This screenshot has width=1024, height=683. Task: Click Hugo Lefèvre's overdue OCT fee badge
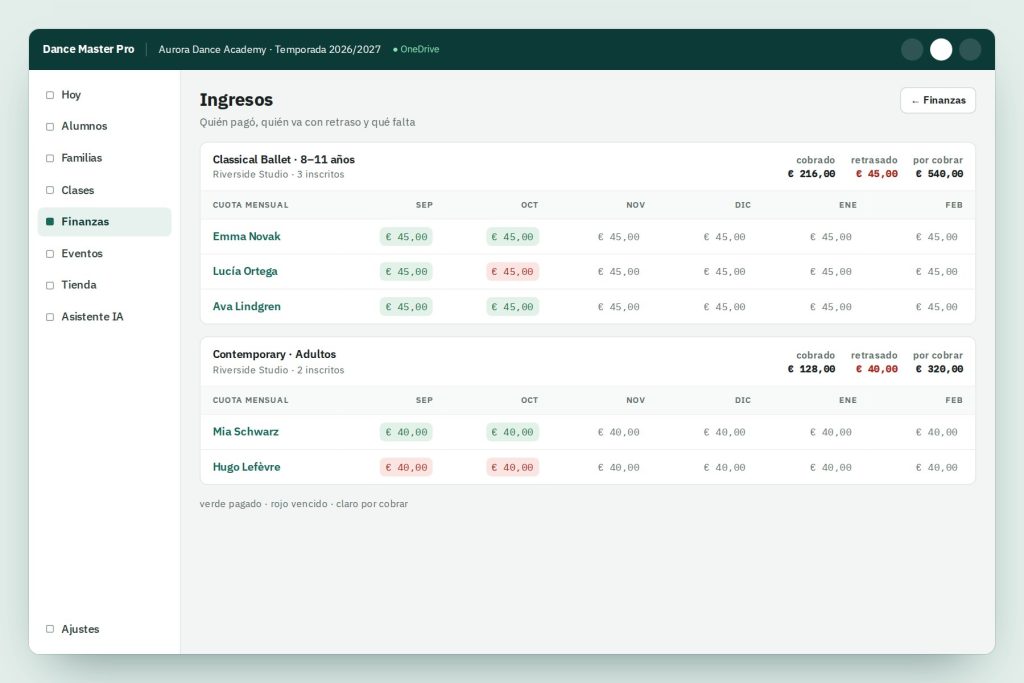tap(513, 468)
